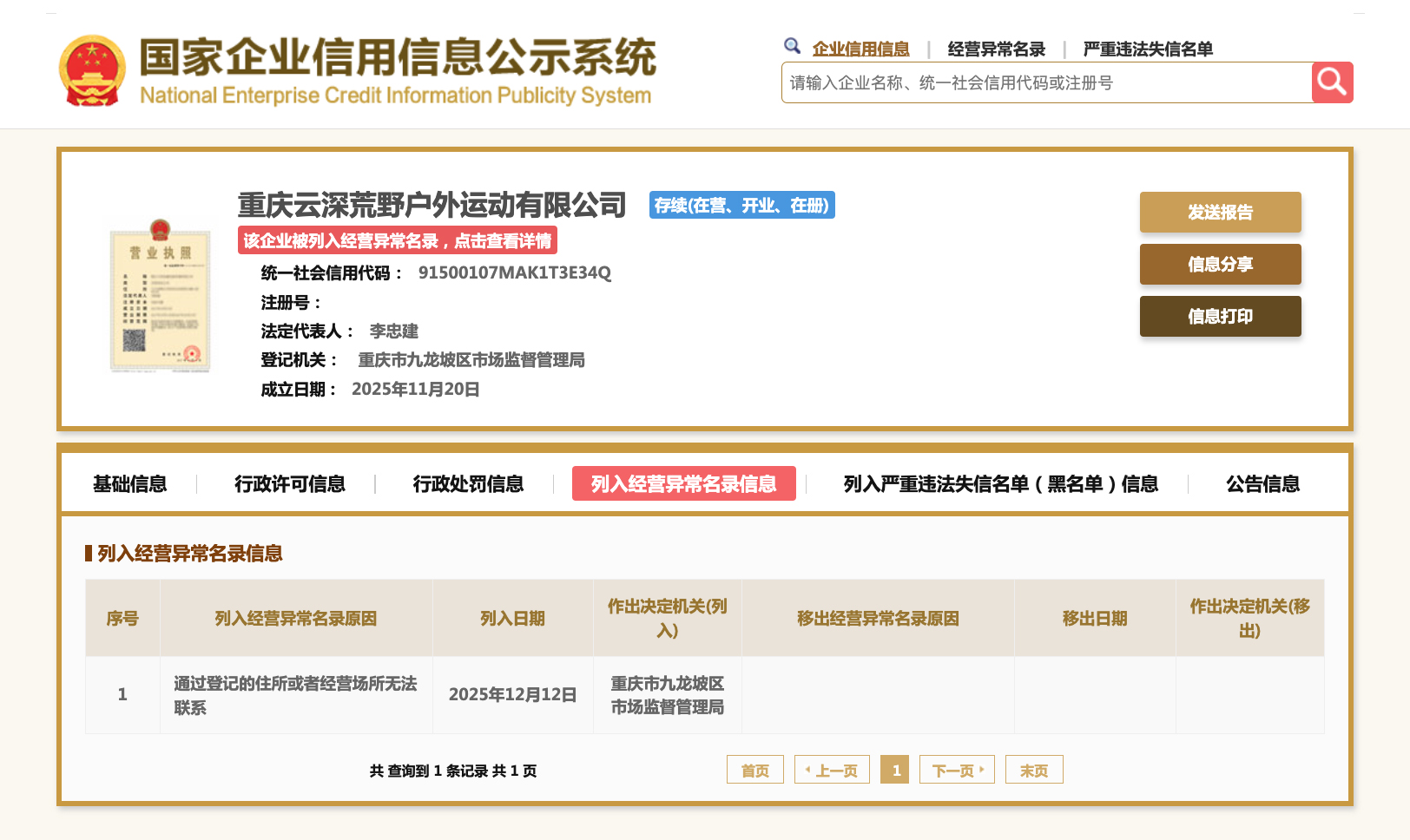Open the 列入严重违法失信名单(黑名单)信息 tab
Viewport: 1410px width, 840px height.
pyautogui.click(x=1000, y=484)
